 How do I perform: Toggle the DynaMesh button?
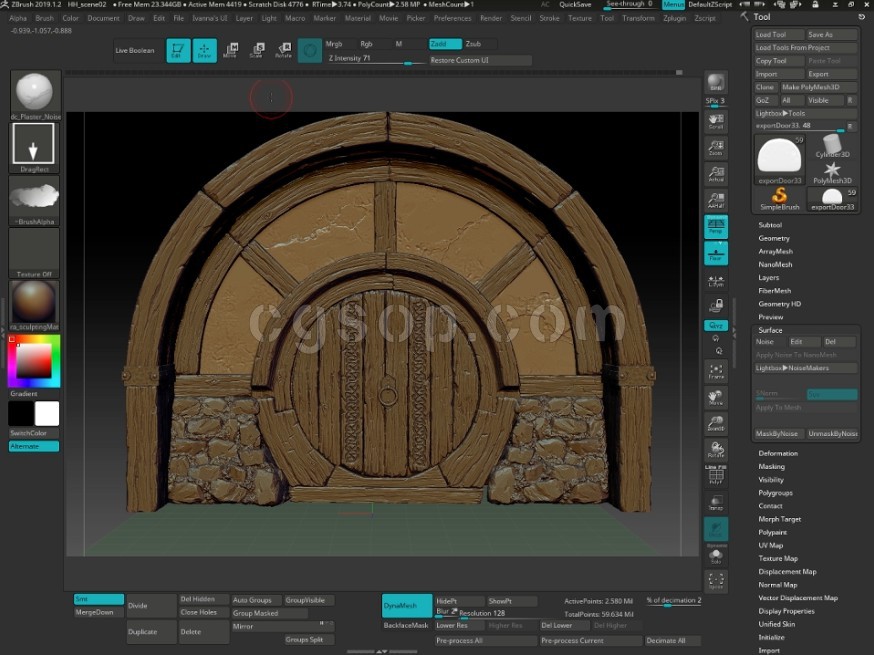[407, 605]
